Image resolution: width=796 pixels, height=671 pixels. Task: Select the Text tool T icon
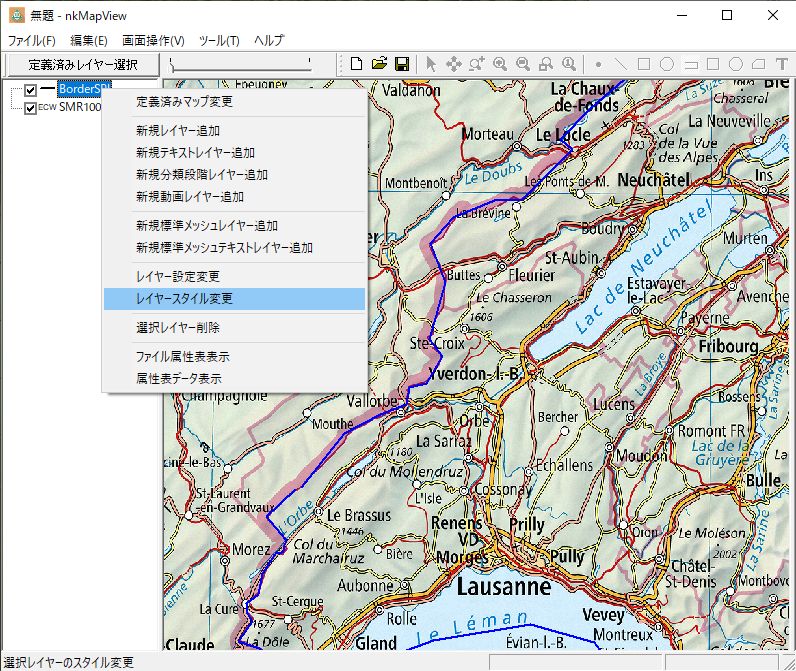tap(781, 64)
